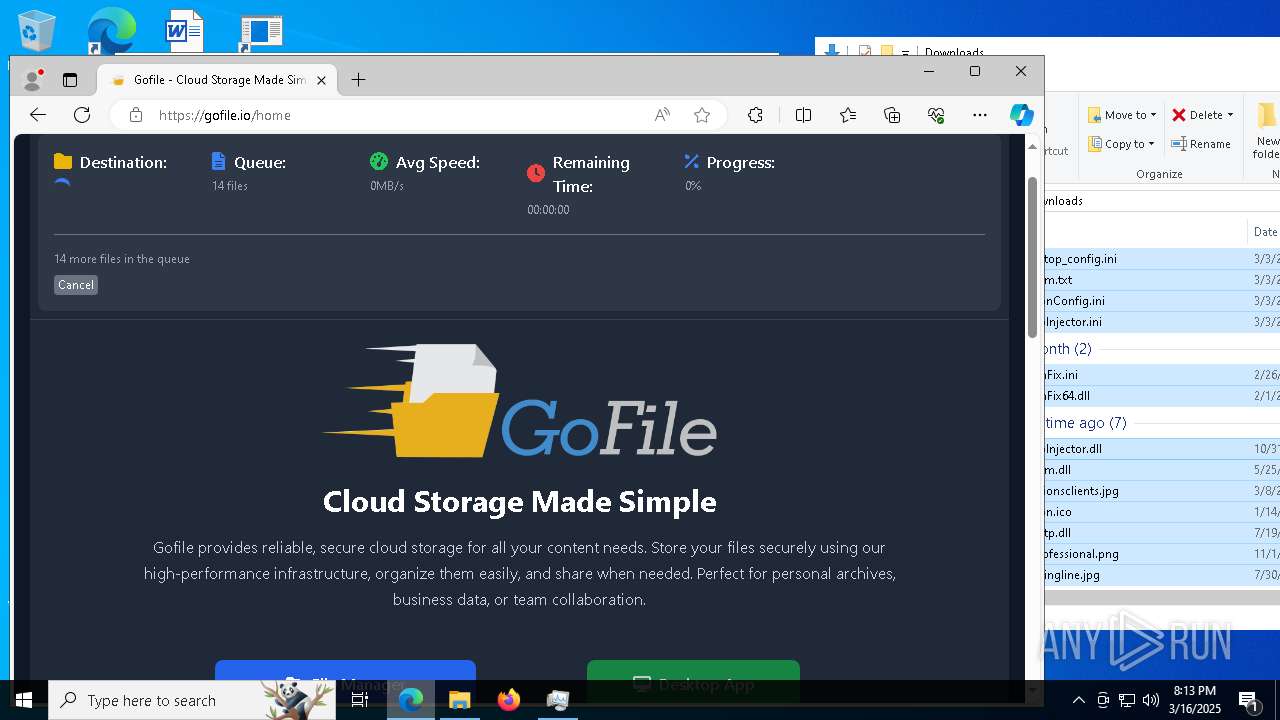The image size is (1280, 720).
Task: Select the Microsoft Edge desktop shortcut
Action: (x=110, y=30)
